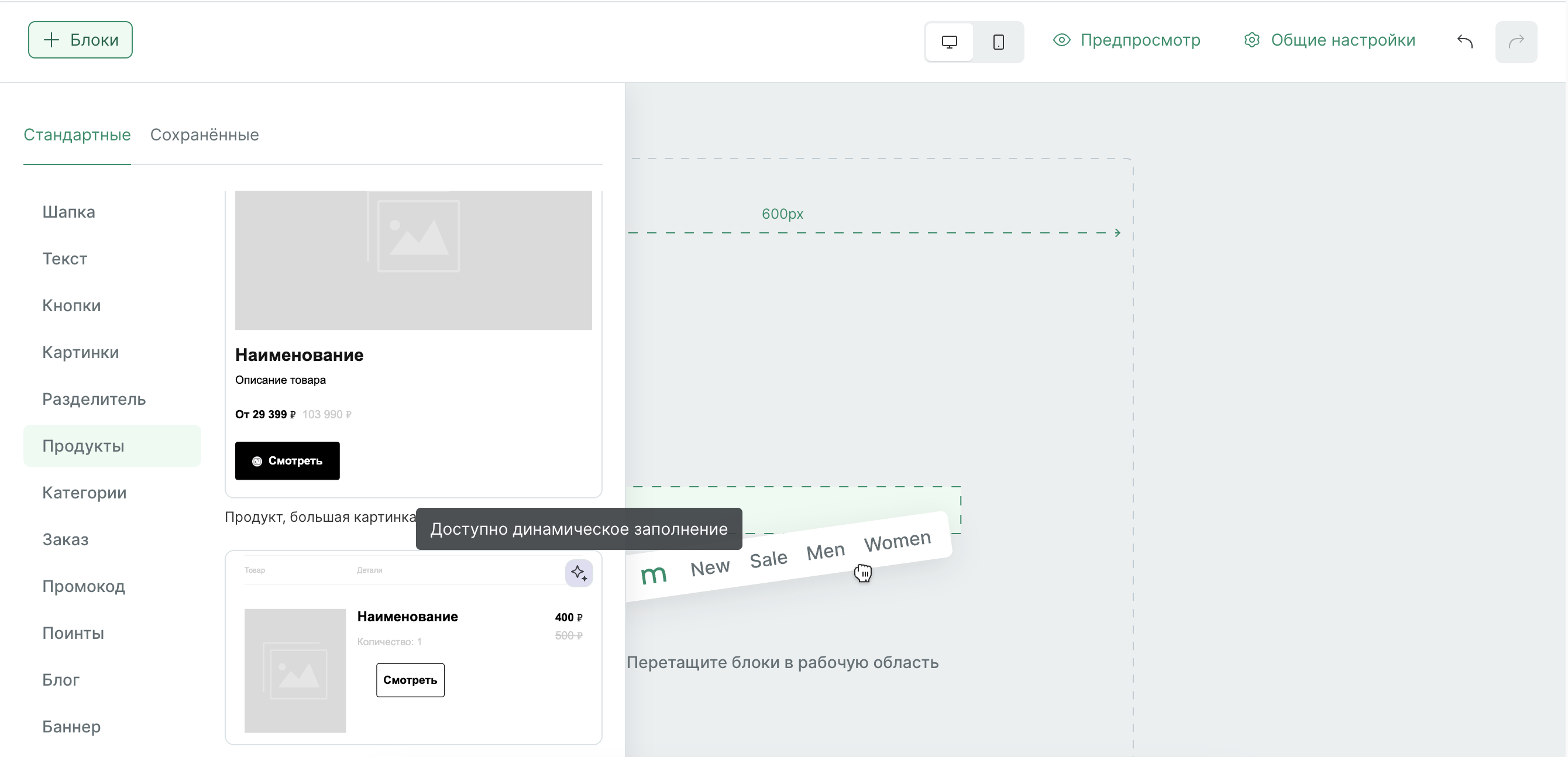Click the outlined Смотреть button
Screen dimensions: 1568x757
tap(410, 680)
